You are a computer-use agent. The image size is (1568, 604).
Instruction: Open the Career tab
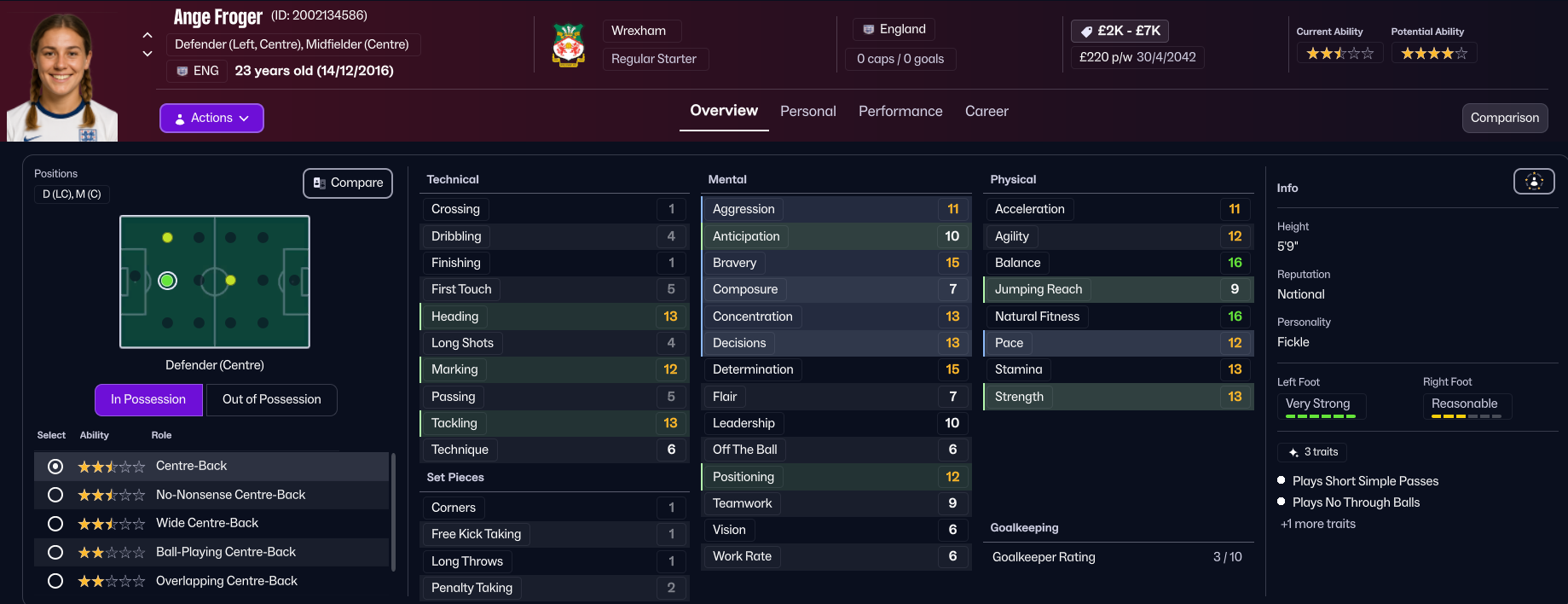coord(987,112)
